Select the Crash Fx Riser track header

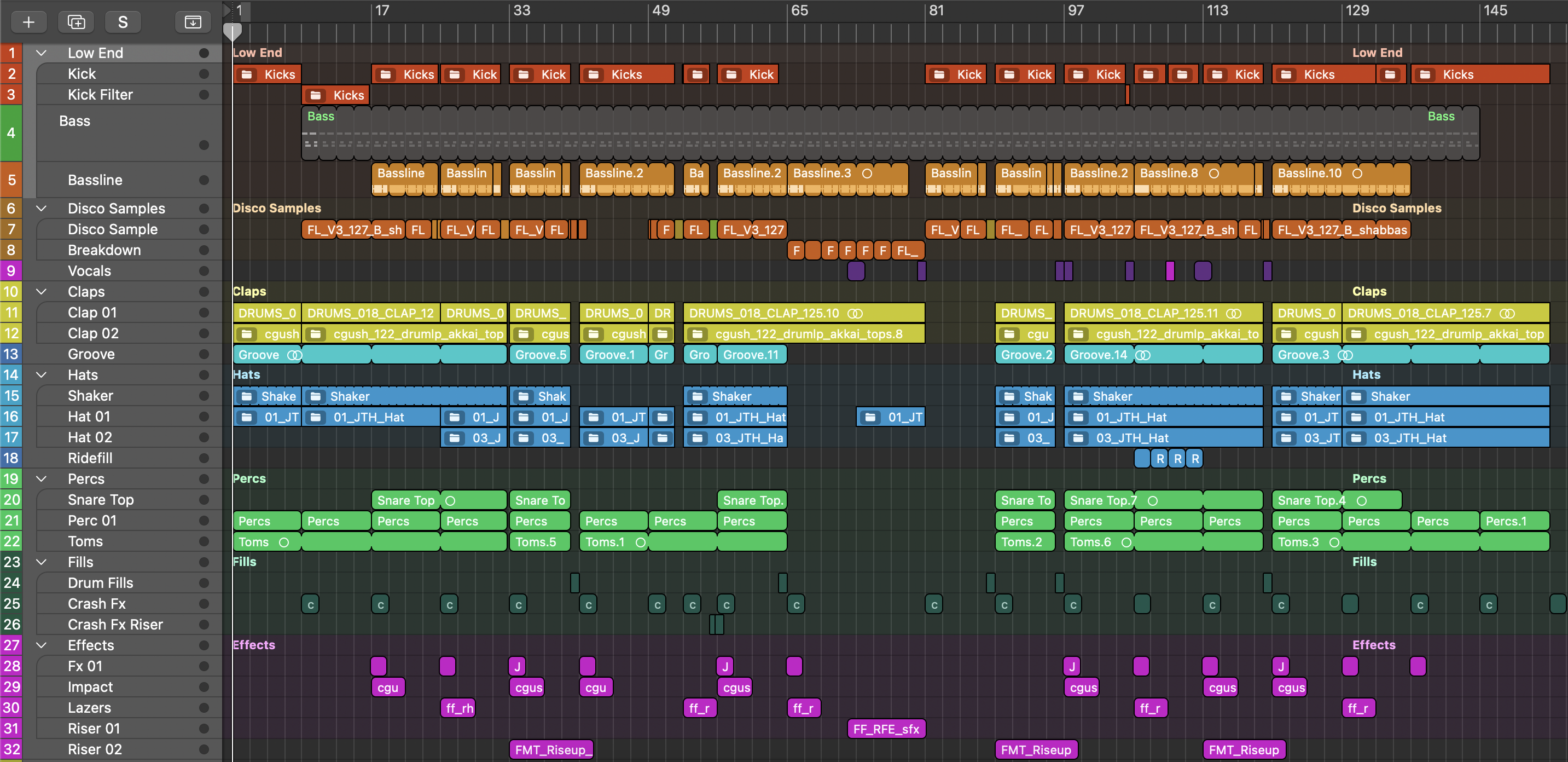(129, 625)
